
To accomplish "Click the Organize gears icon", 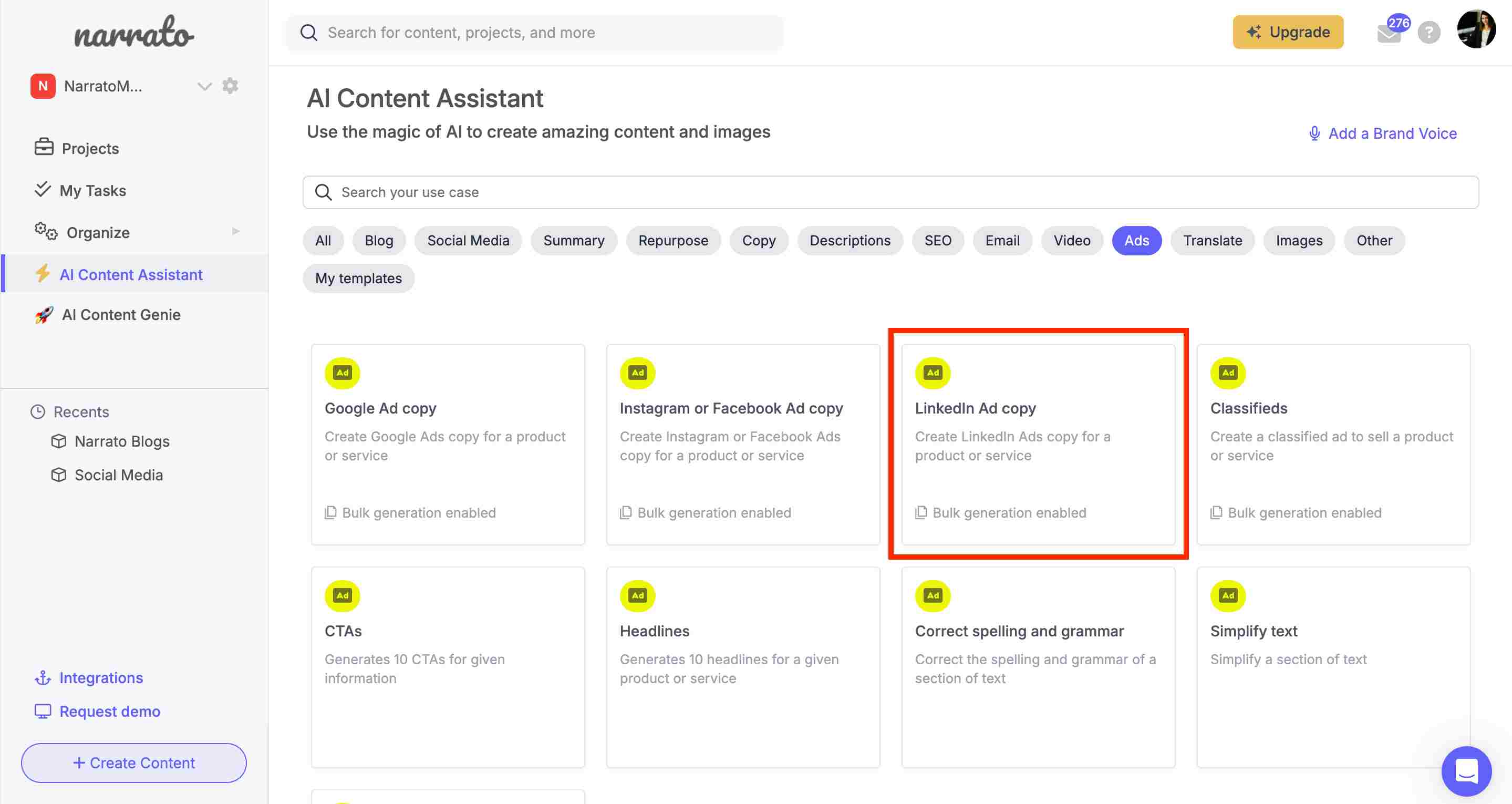I will (46, 231).
